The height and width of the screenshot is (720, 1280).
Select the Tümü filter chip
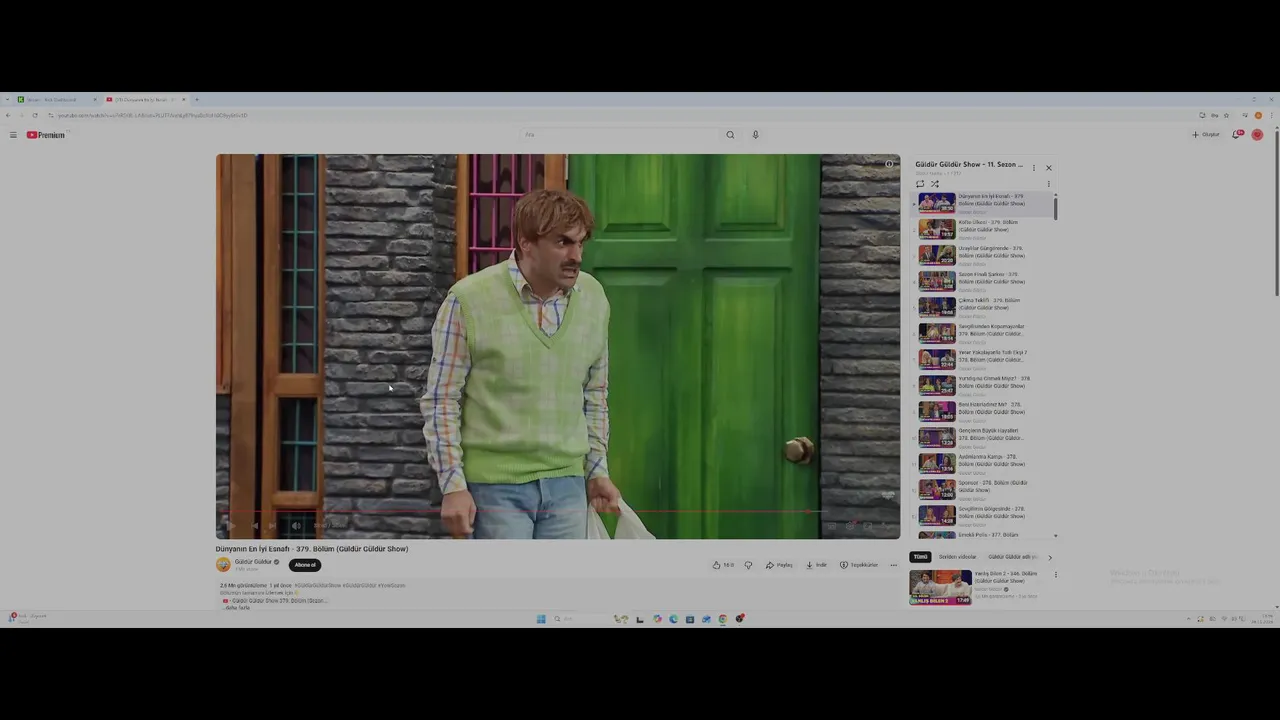(x=920, y=557)
